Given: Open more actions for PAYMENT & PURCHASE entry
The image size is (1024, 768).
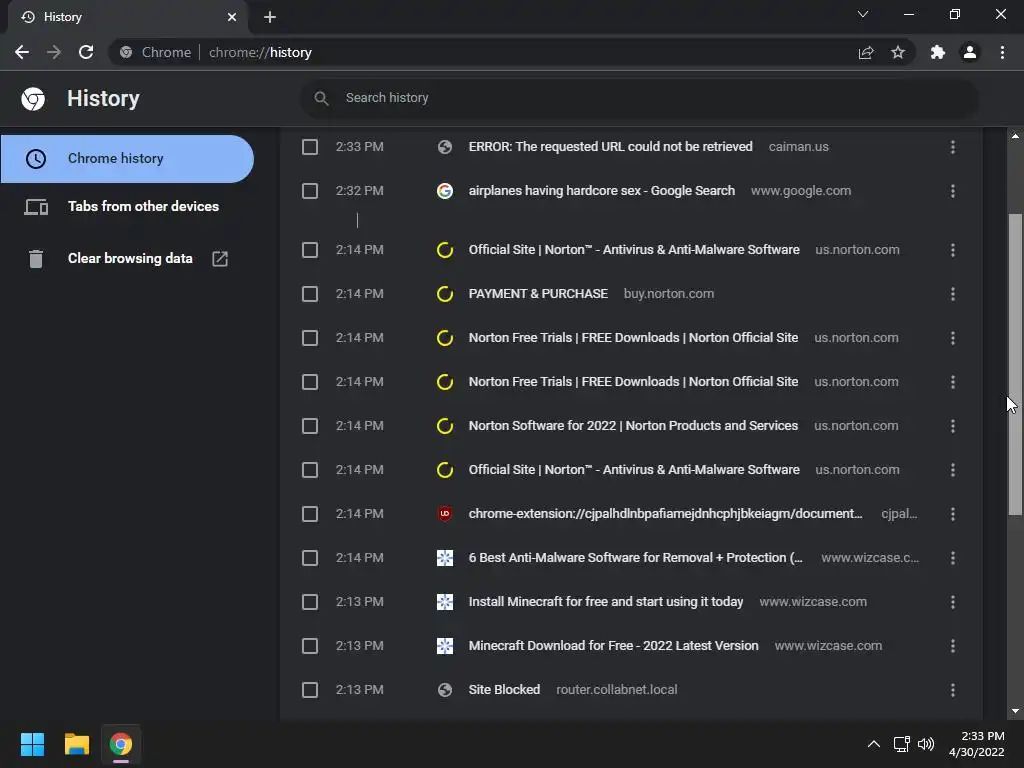Looking at the screenshot, I should (x=953, y=294).
